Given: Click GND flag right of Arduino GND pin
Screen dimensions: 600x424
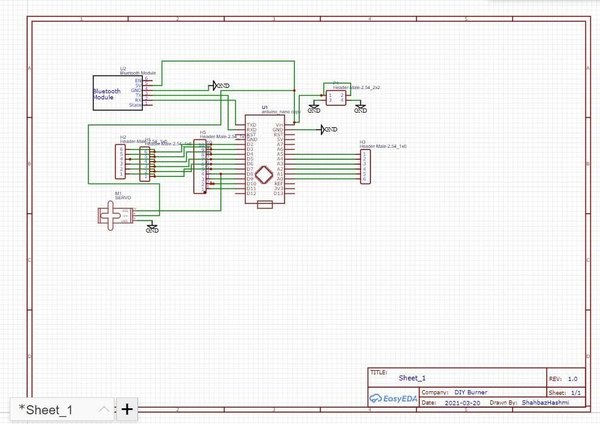Looking at the screenshot, I should pyautogui.click(x=329, y=129).
